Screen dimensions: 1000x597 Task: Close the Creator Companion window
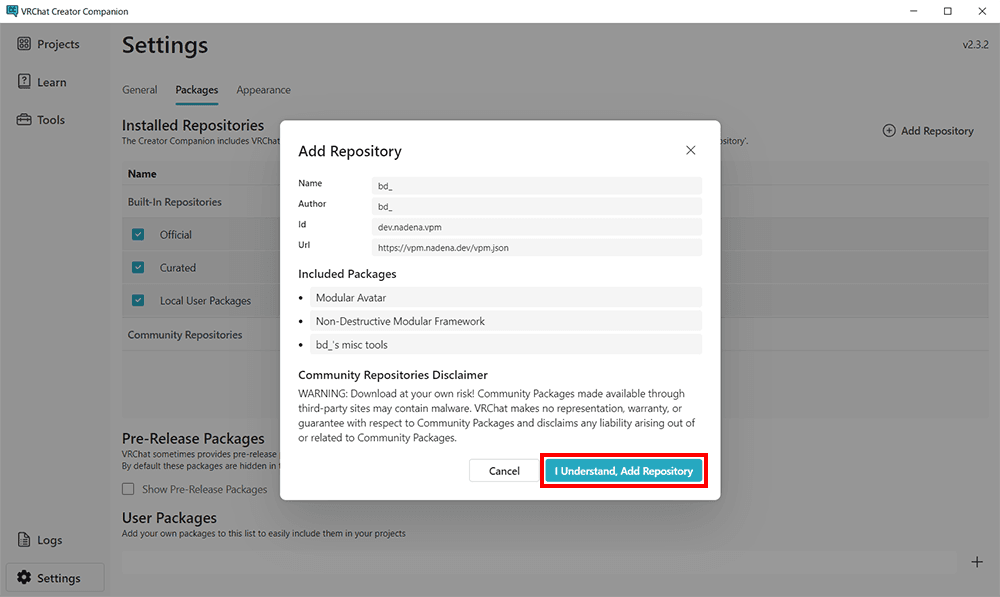coord(982,11)
